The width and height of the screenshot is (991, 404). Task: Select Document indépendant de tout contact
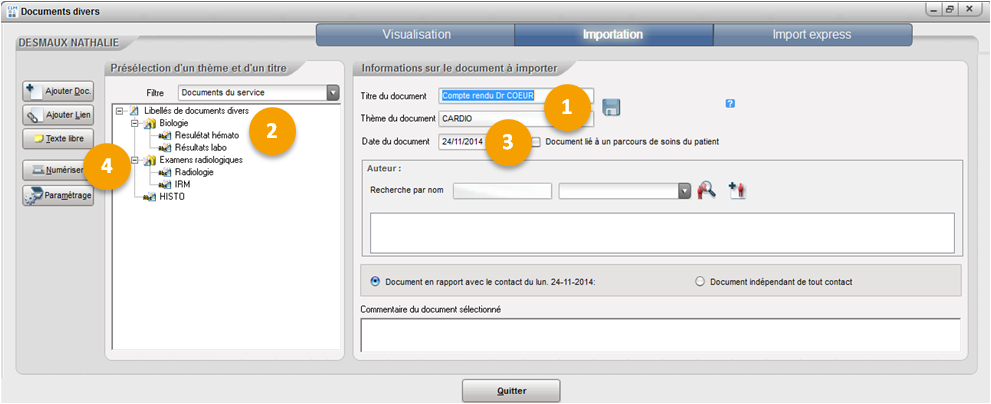[700, 282]
